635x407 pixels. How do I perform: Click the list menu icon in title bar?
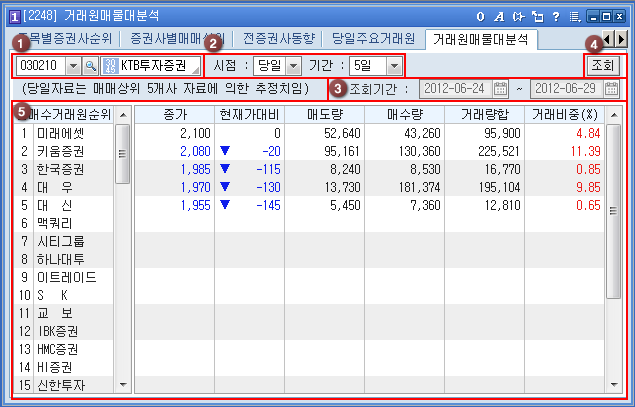coord(572,17)
